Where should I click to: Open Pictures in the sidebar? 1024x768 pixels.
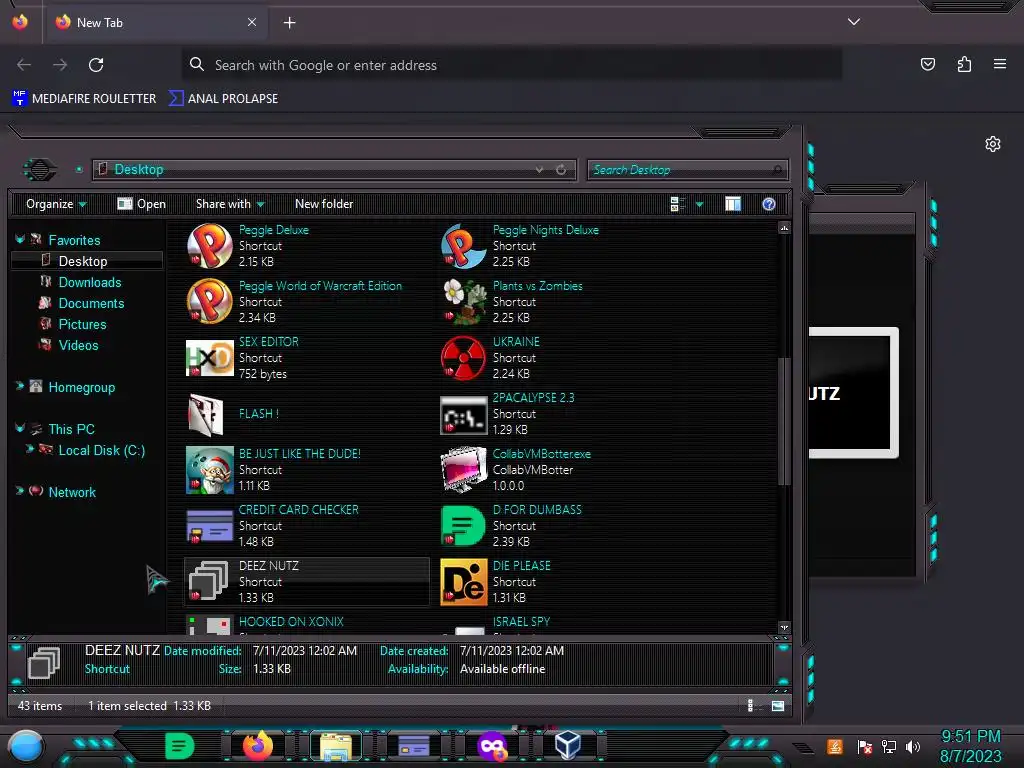coord(82,324)
